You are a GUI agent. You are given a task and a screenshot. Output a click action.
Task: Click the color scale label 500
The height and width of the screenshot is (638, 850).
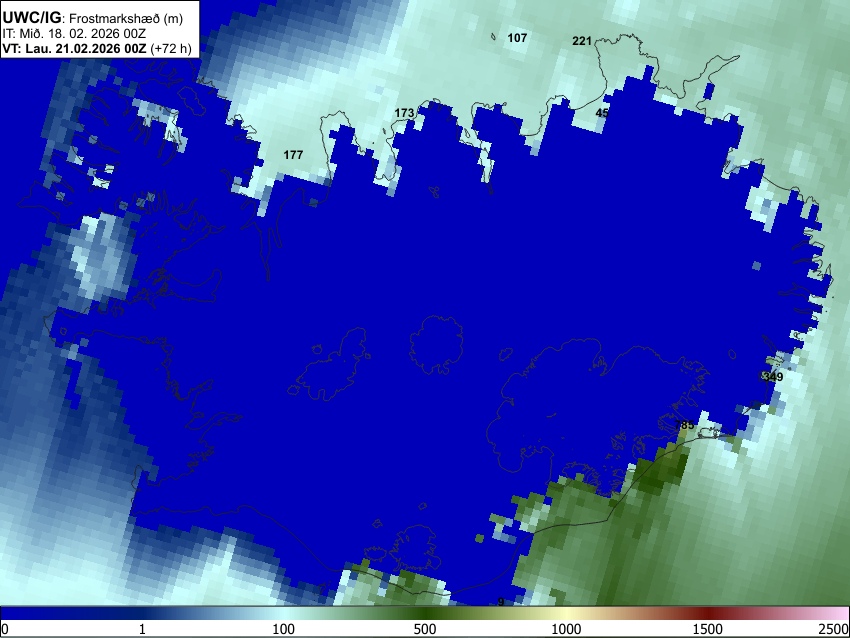(424, 629)
